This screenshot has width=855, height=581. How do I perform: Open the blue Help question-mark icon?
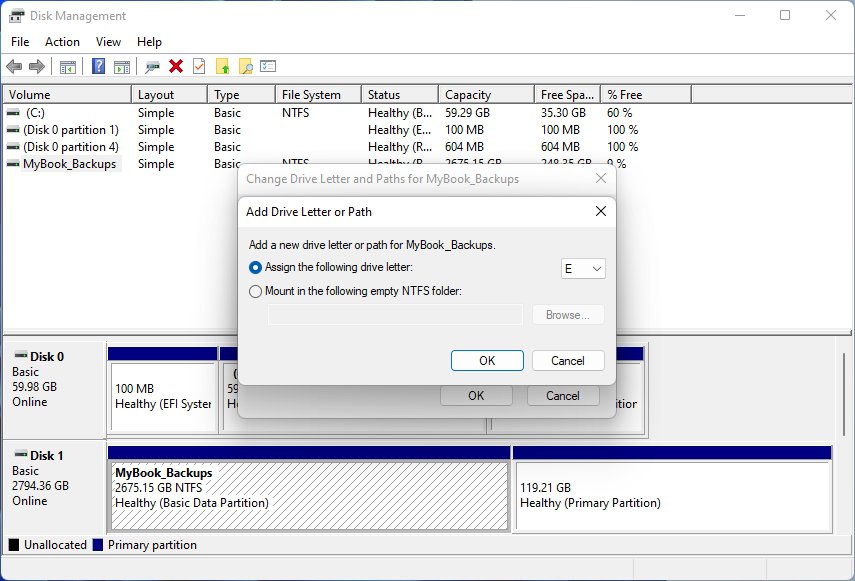point(98,66)
